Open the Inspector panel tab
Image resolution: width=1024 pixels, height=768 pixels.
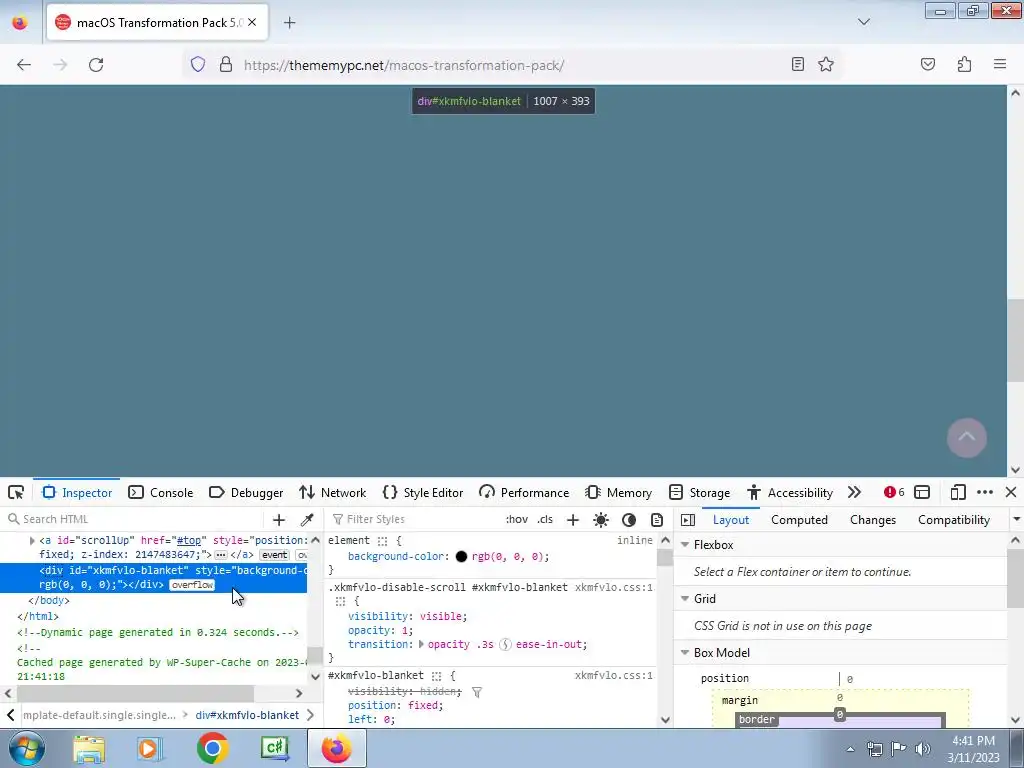point(77,492)
